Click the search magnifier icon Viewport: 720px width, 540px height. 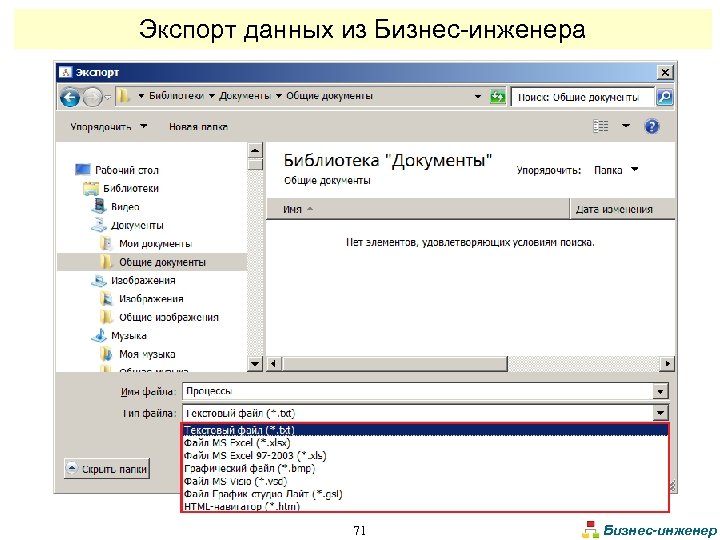tap(664, 97)
